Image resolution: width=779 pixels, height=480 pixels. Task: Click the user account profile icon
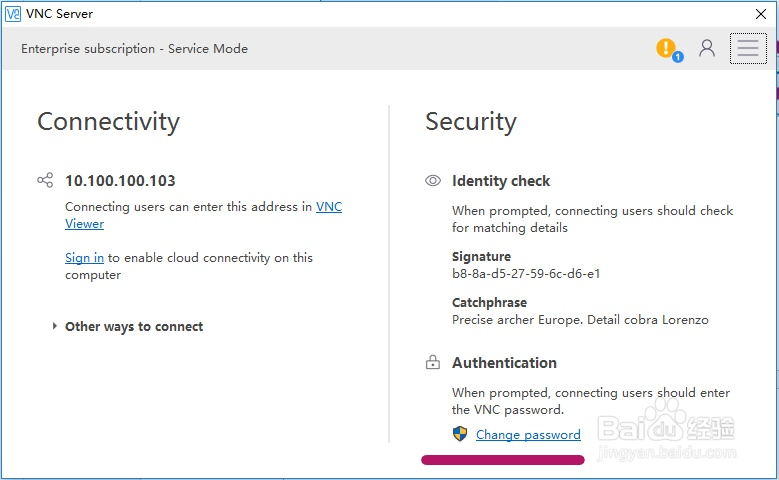click(707, 48)
